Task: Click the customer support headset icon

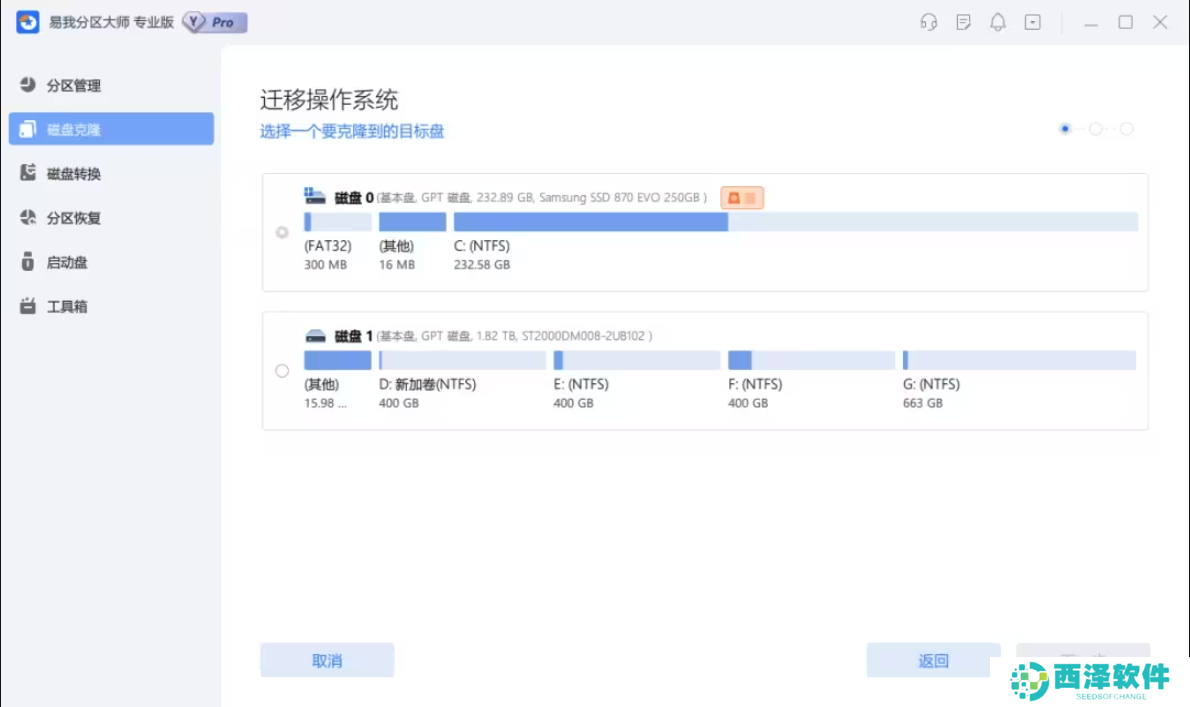Action: pos(928,22)
